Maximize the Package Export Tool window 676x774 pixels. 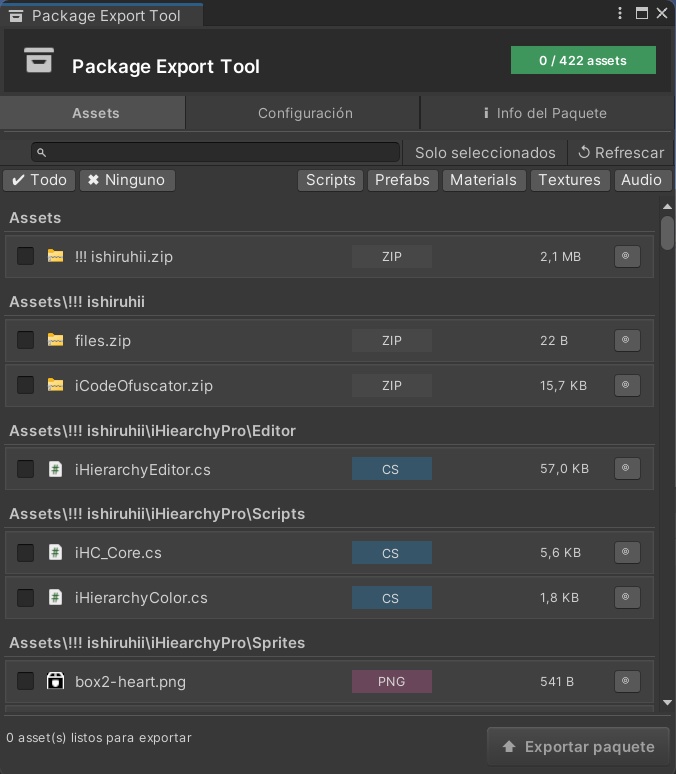pos(641,13)
